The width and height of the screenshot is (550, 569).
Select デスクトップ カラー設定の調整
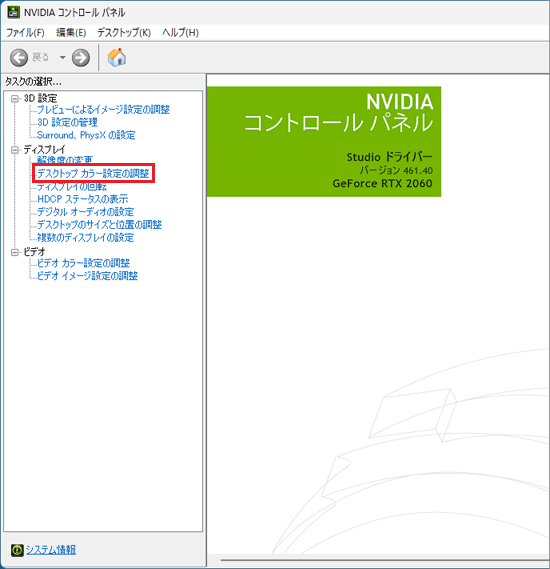click(93, 173)
